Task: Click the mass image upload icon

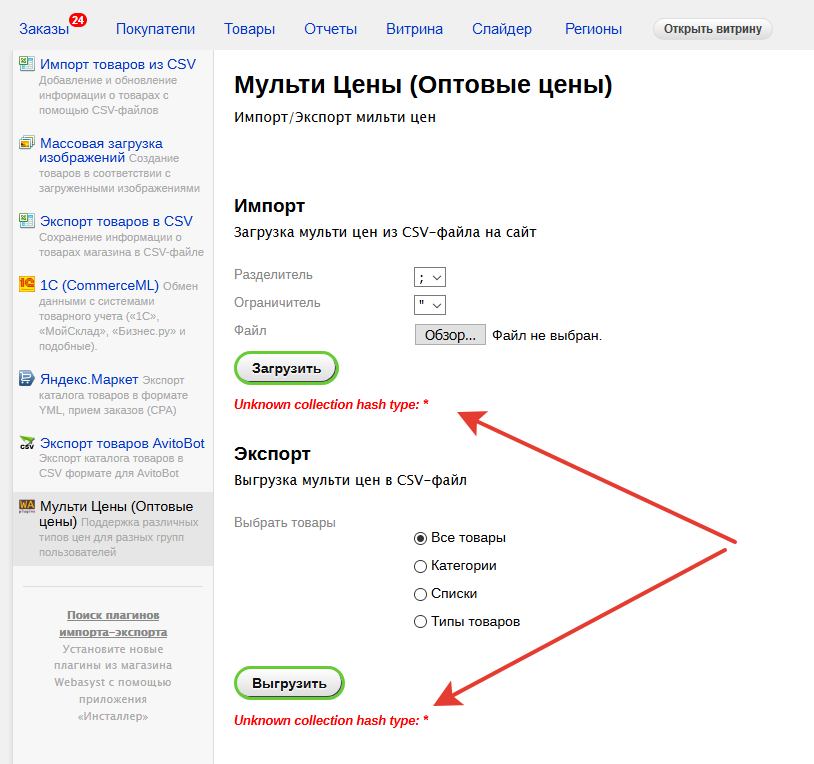Action: tap(27, 143)
